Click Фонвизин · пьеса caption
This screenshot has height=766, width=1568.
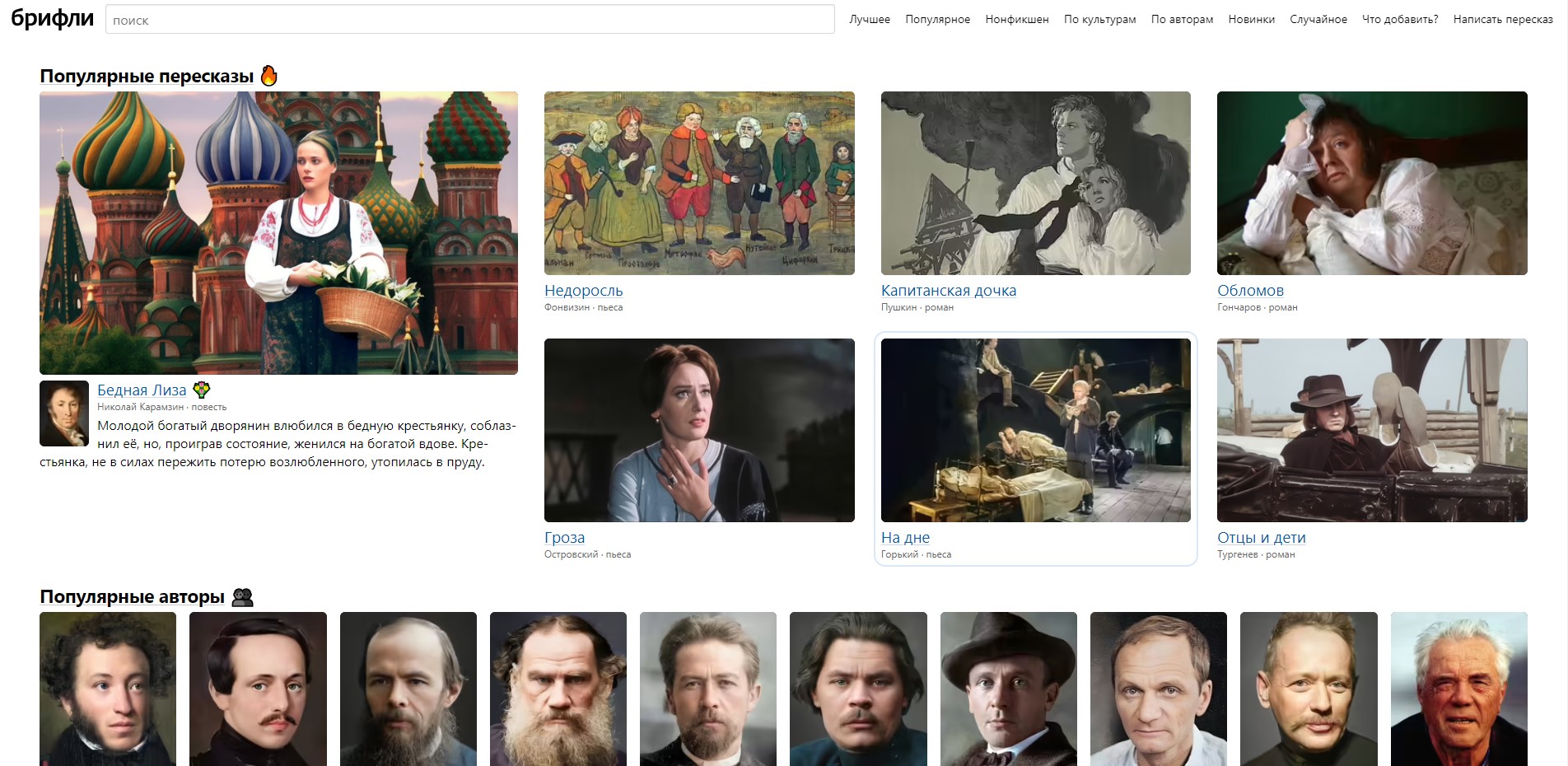click(x=583, y=307)
